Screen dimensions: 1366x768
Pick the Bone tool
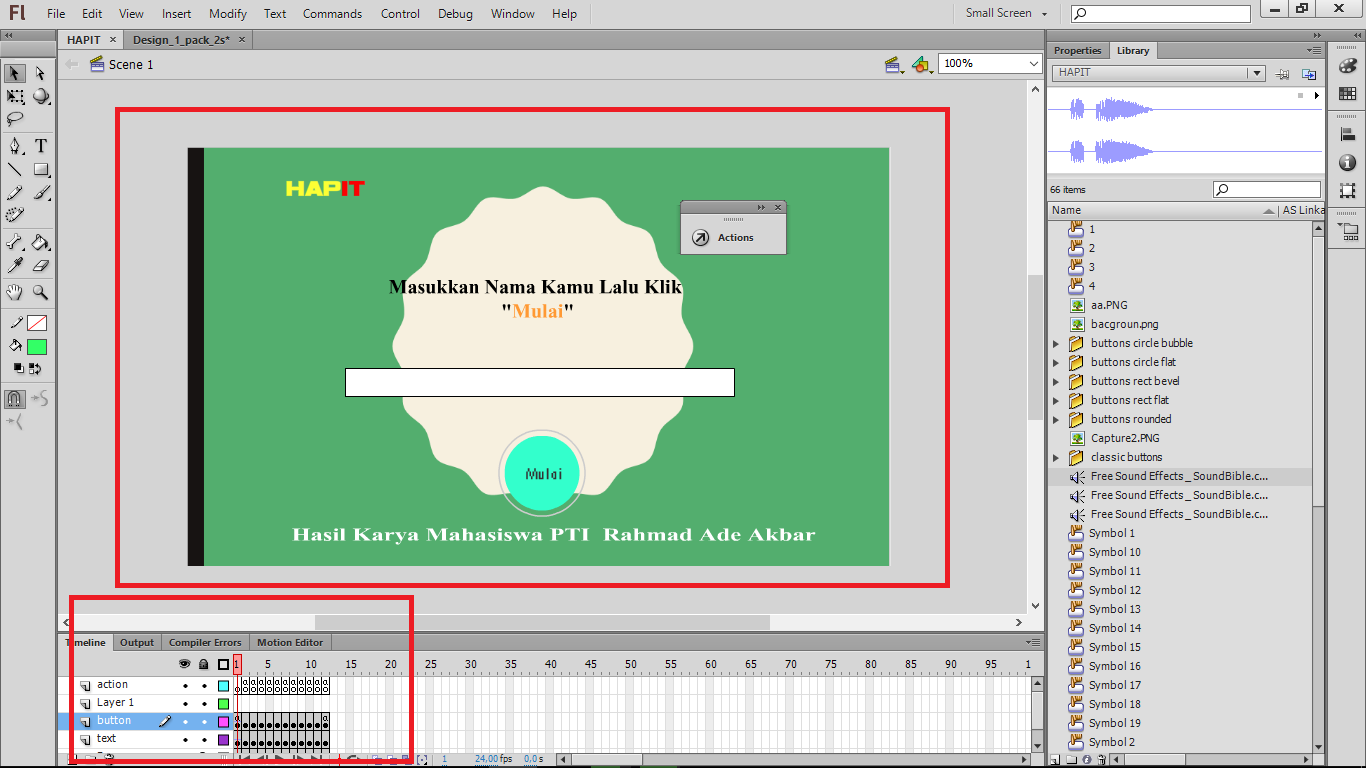[15, 242]
